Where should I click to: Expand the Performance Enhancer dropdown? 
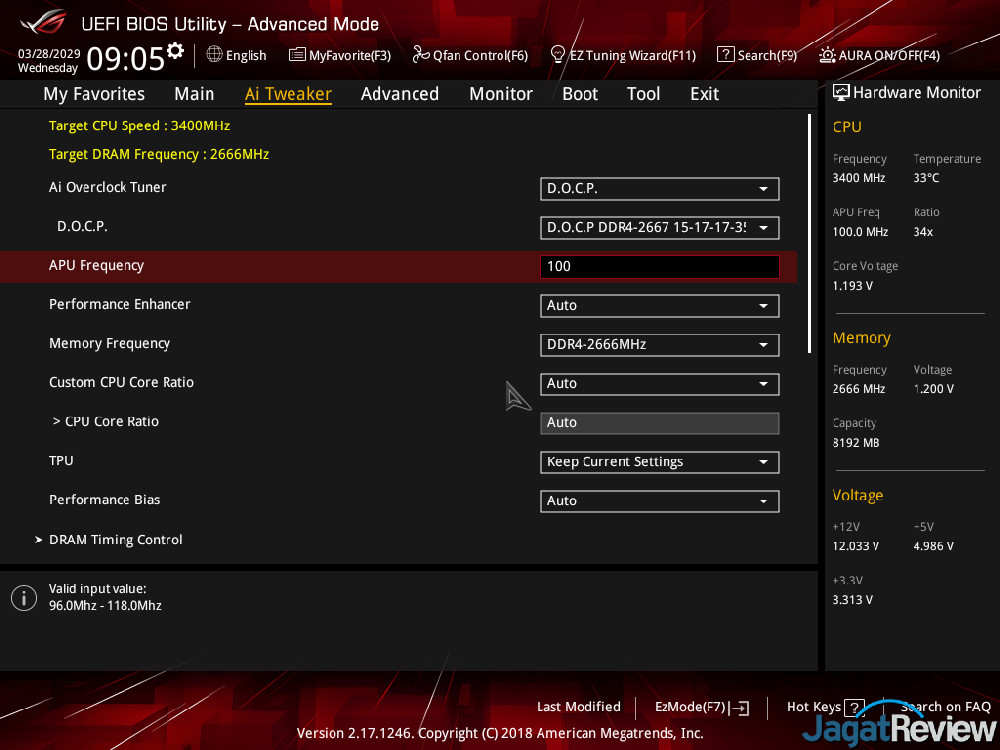pos(659,306)
